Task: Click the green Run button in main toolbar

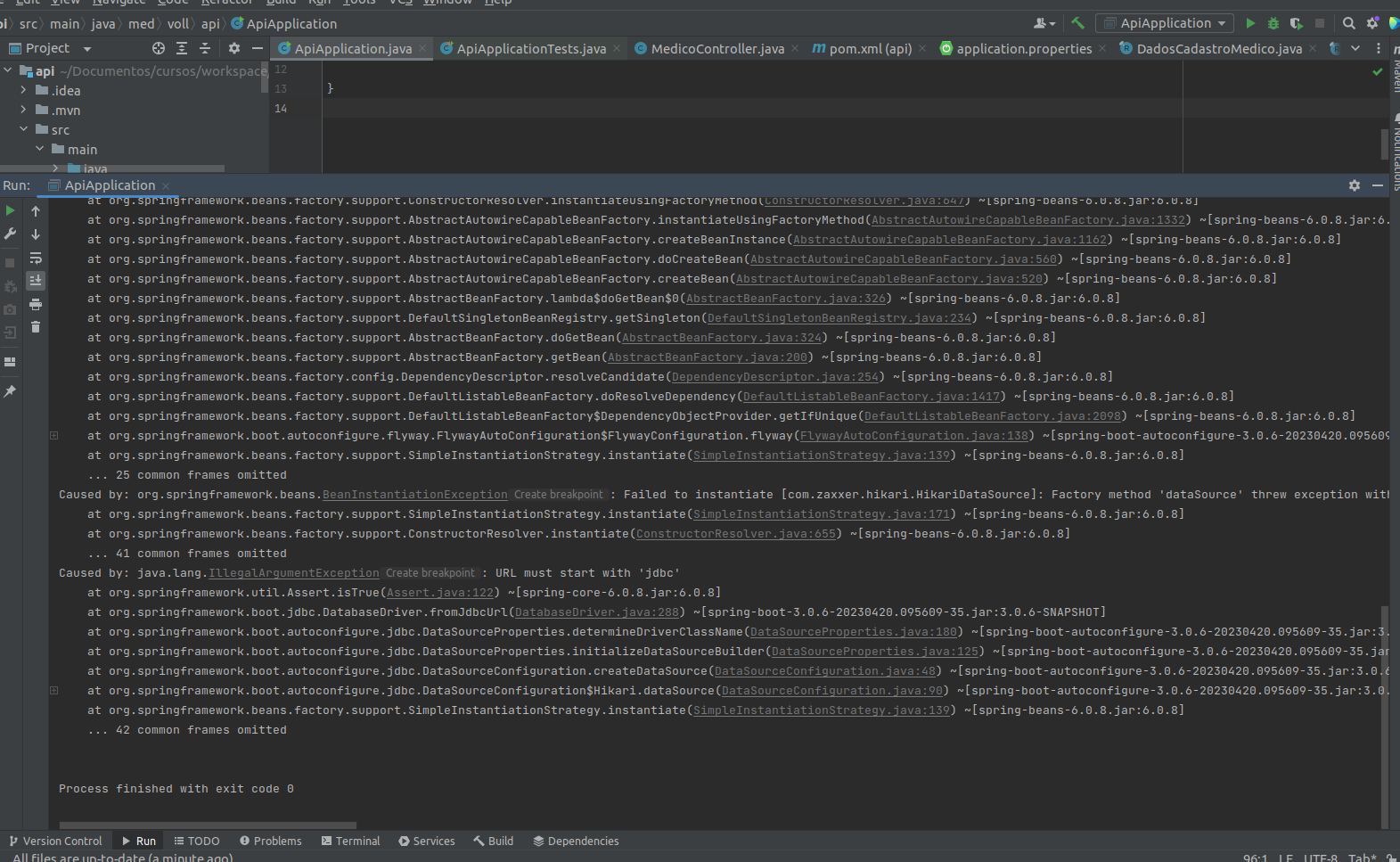Action: 1250,23
